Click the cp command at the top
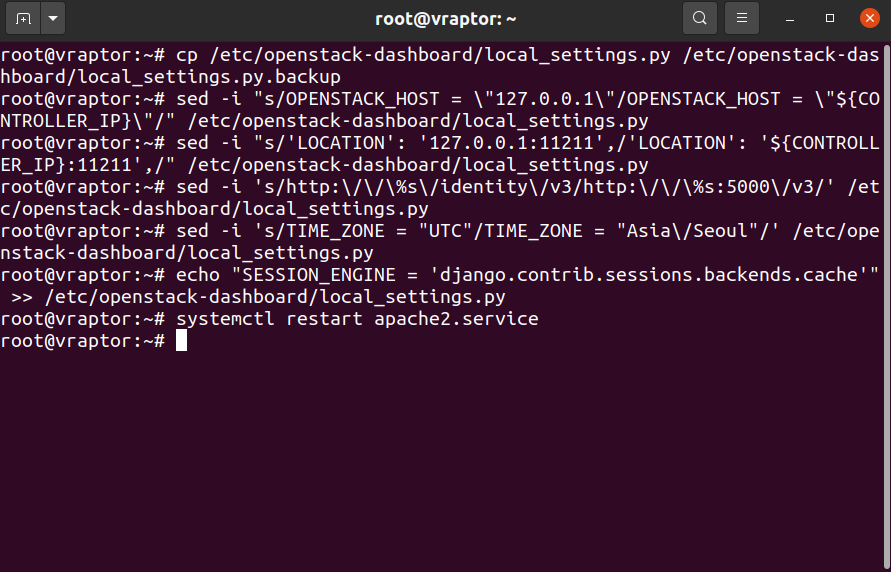Screen dimensions: 891x572 pyautogui.click(x=187, y=54)
